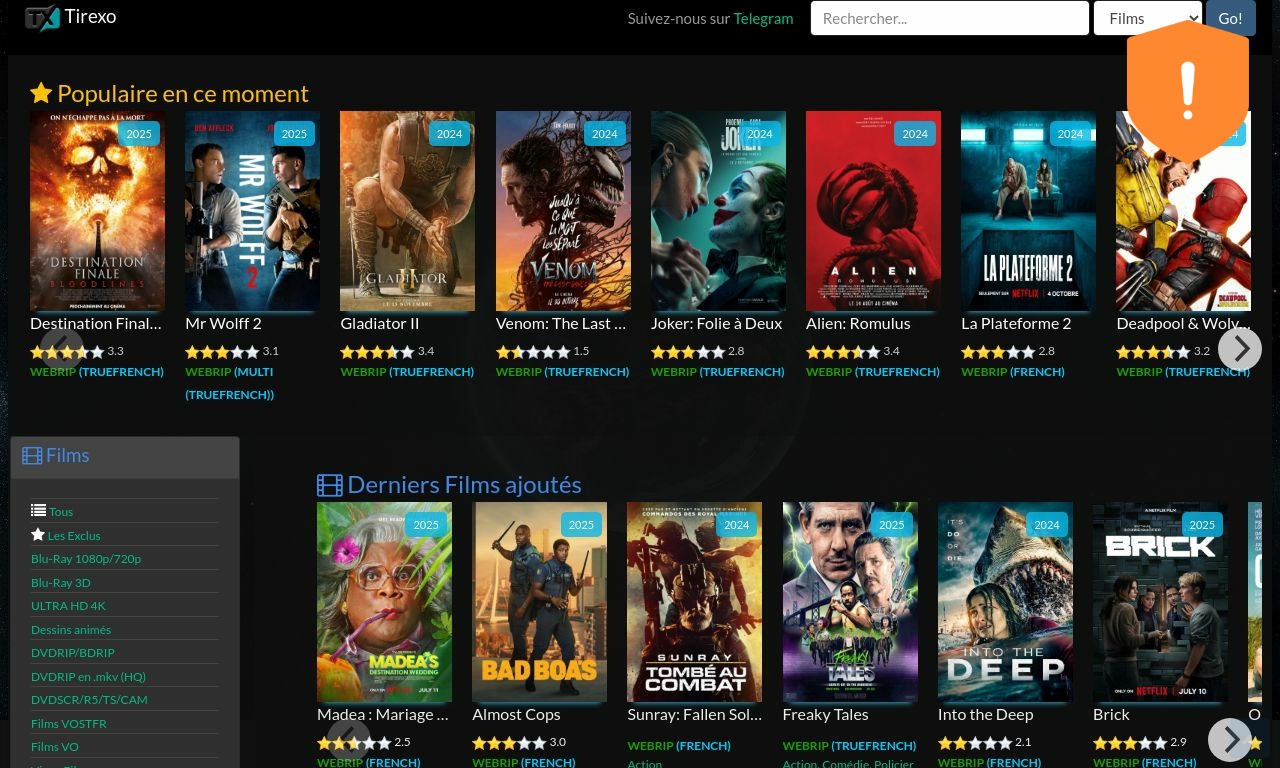Click the star icon beside Les Exclus
This screenshot has height=768, width=1280.
tap(38, 534)
